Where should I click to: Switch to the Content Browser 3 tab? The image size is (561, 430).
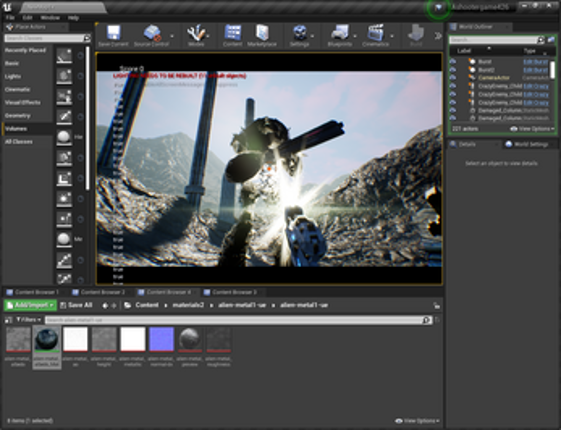[231, 292]
